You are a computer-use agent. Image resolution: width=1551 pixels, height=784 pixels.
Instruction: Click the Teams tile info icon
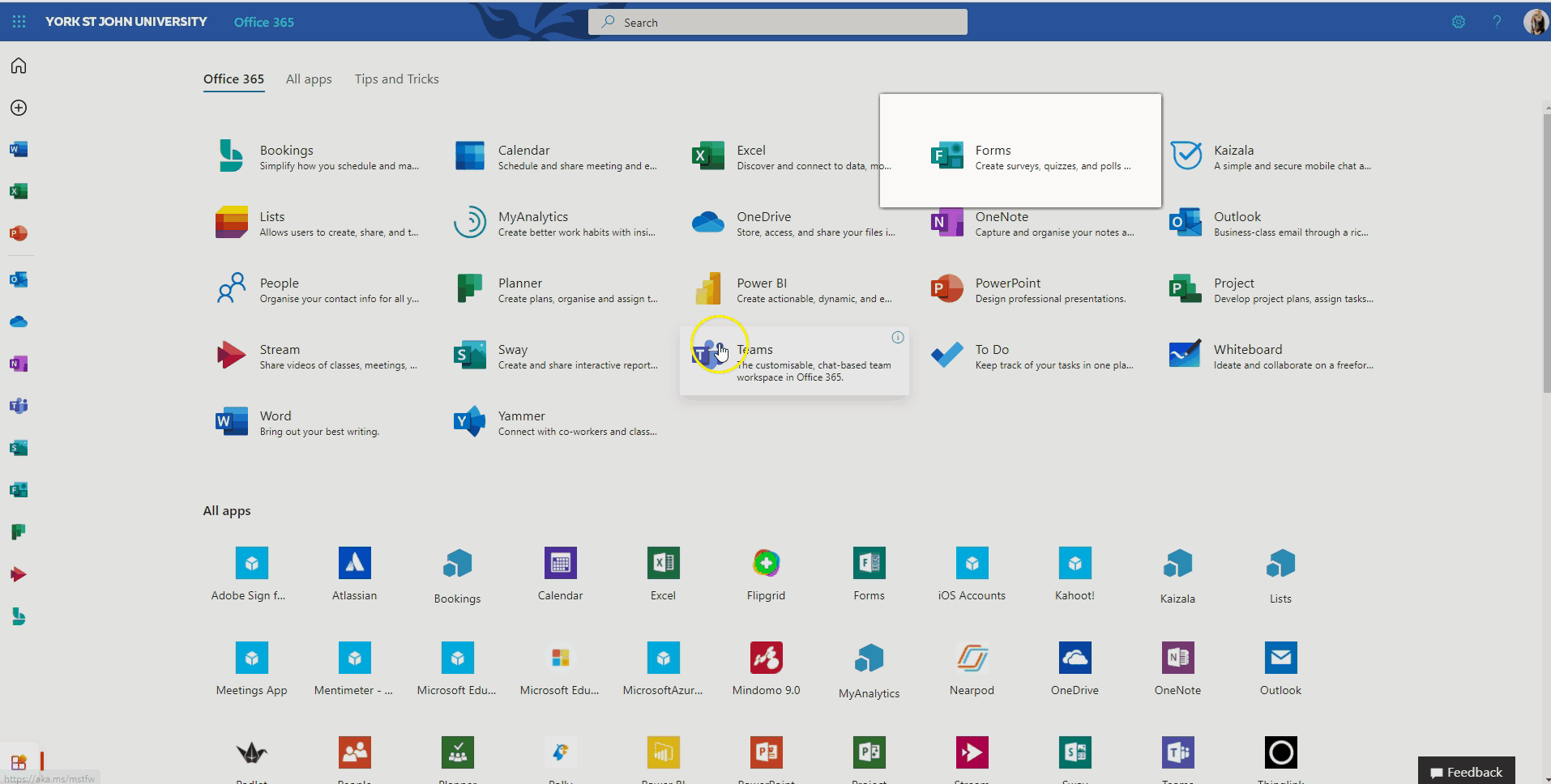coord(897,338)
